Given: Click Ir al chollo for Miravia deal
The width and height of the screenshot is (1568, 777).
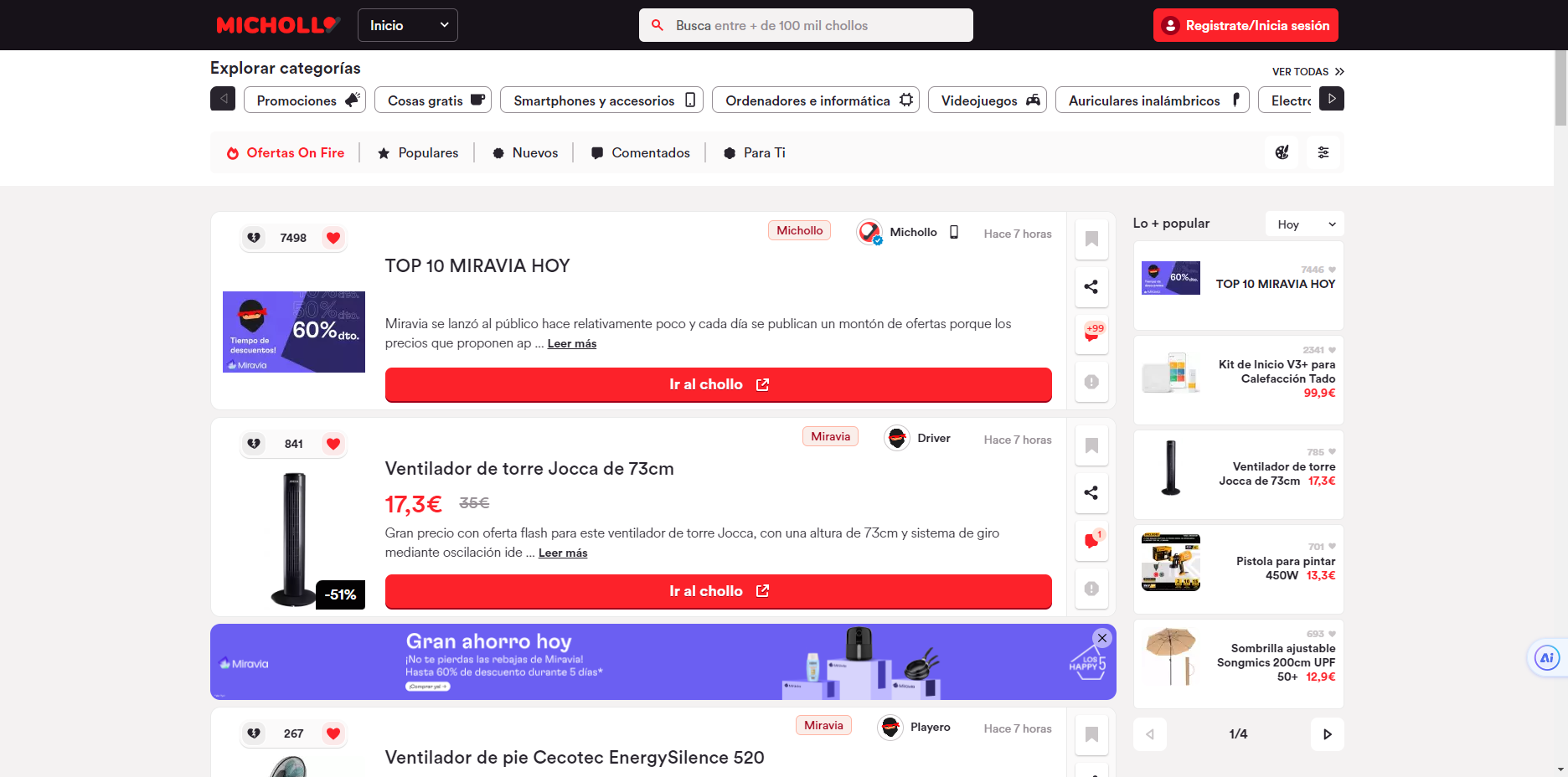Looking at the screenshot, I should tap(719, 385).
